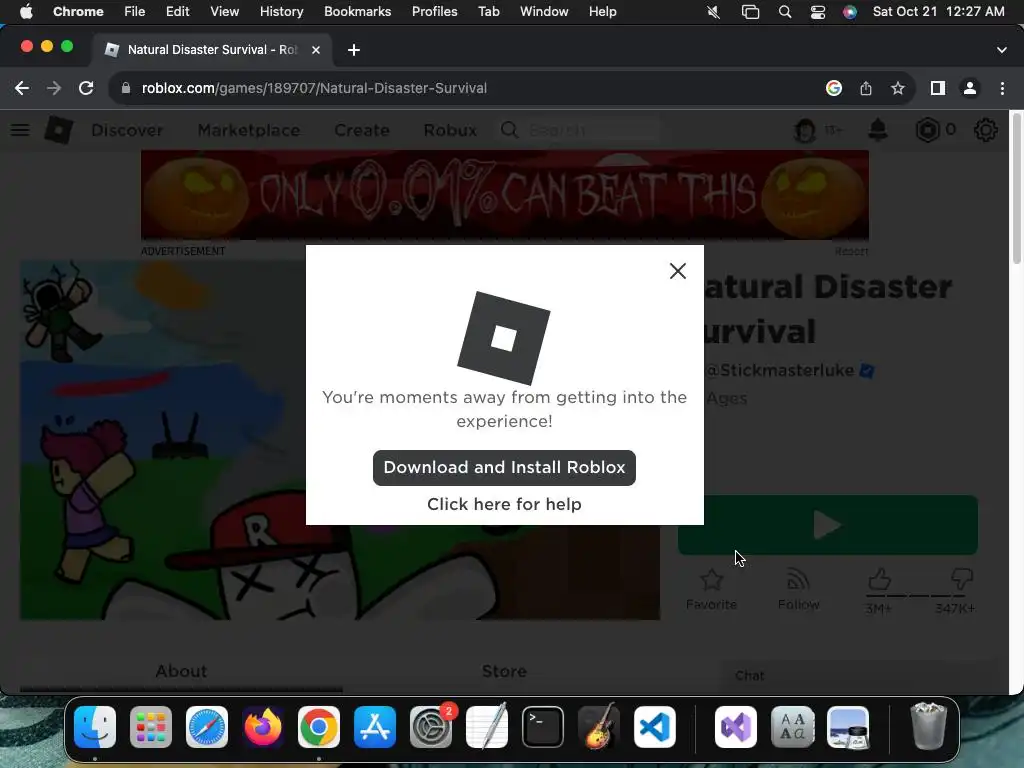Open the Click here for help link

(x=504, y=504)
